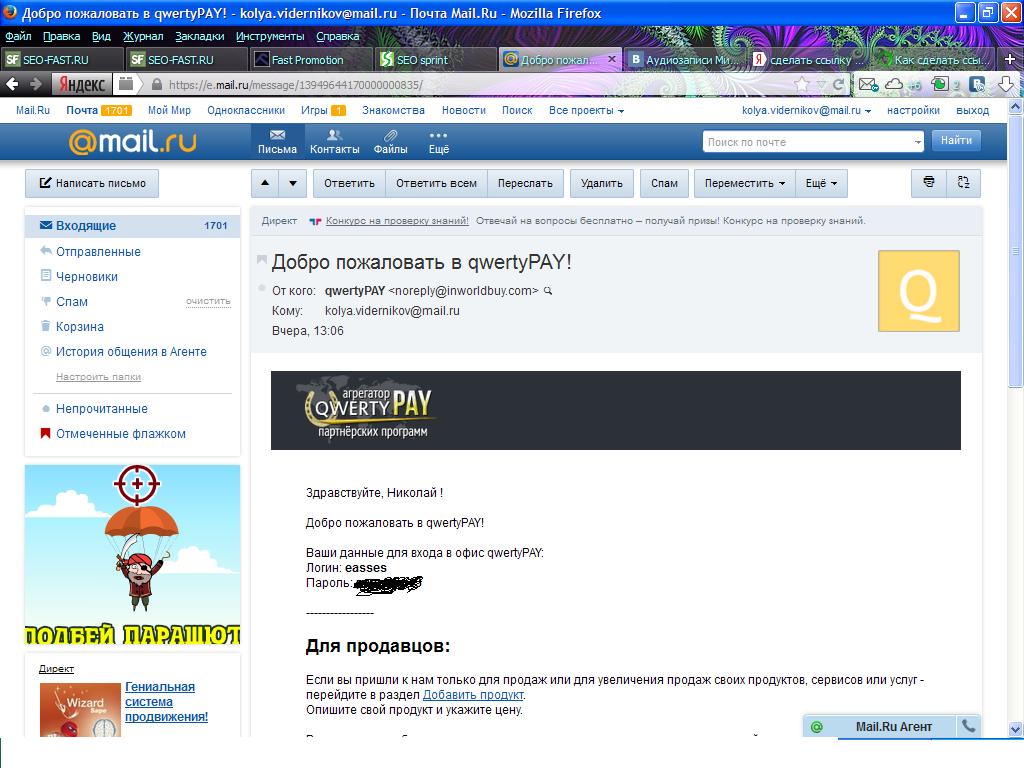Switch to the SEO sprint tab
The image size is (1024, 768).
pos(435,59)
